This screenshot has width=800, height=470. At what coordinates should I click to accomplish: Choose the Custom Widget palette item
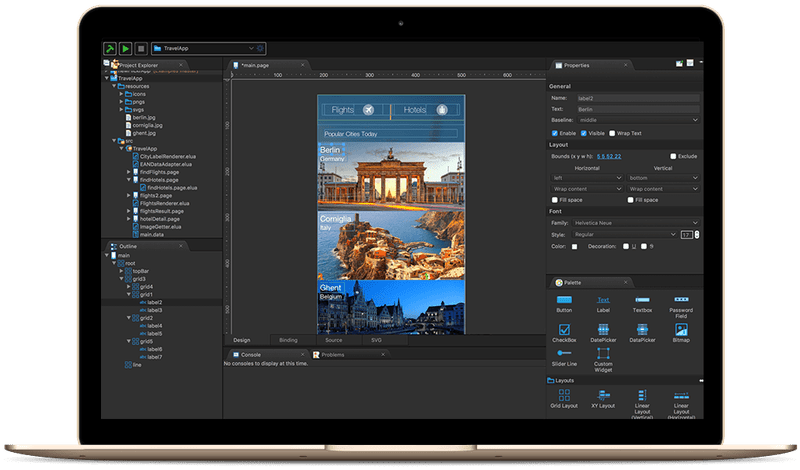[x=603, y=360]
